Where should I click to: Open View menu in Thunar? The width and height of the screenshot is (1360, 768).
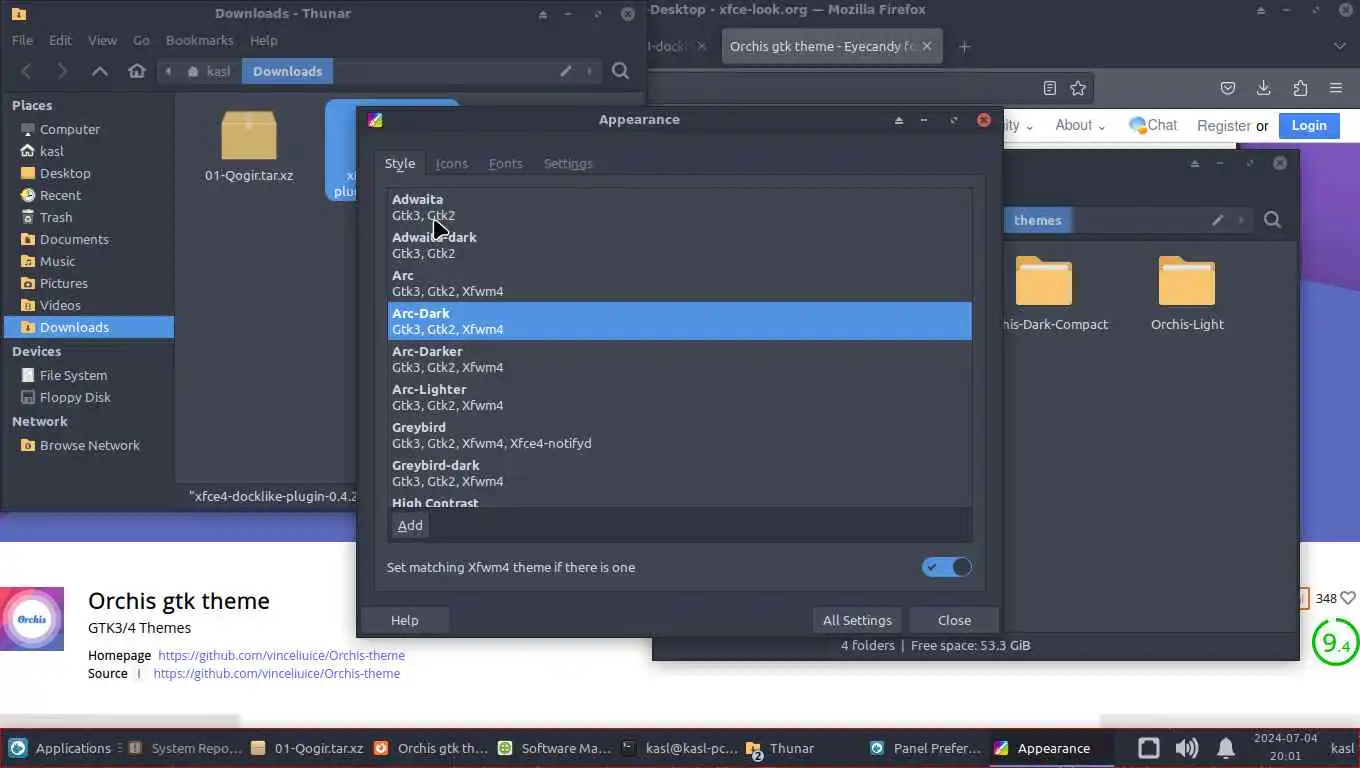tap(102, 40)
